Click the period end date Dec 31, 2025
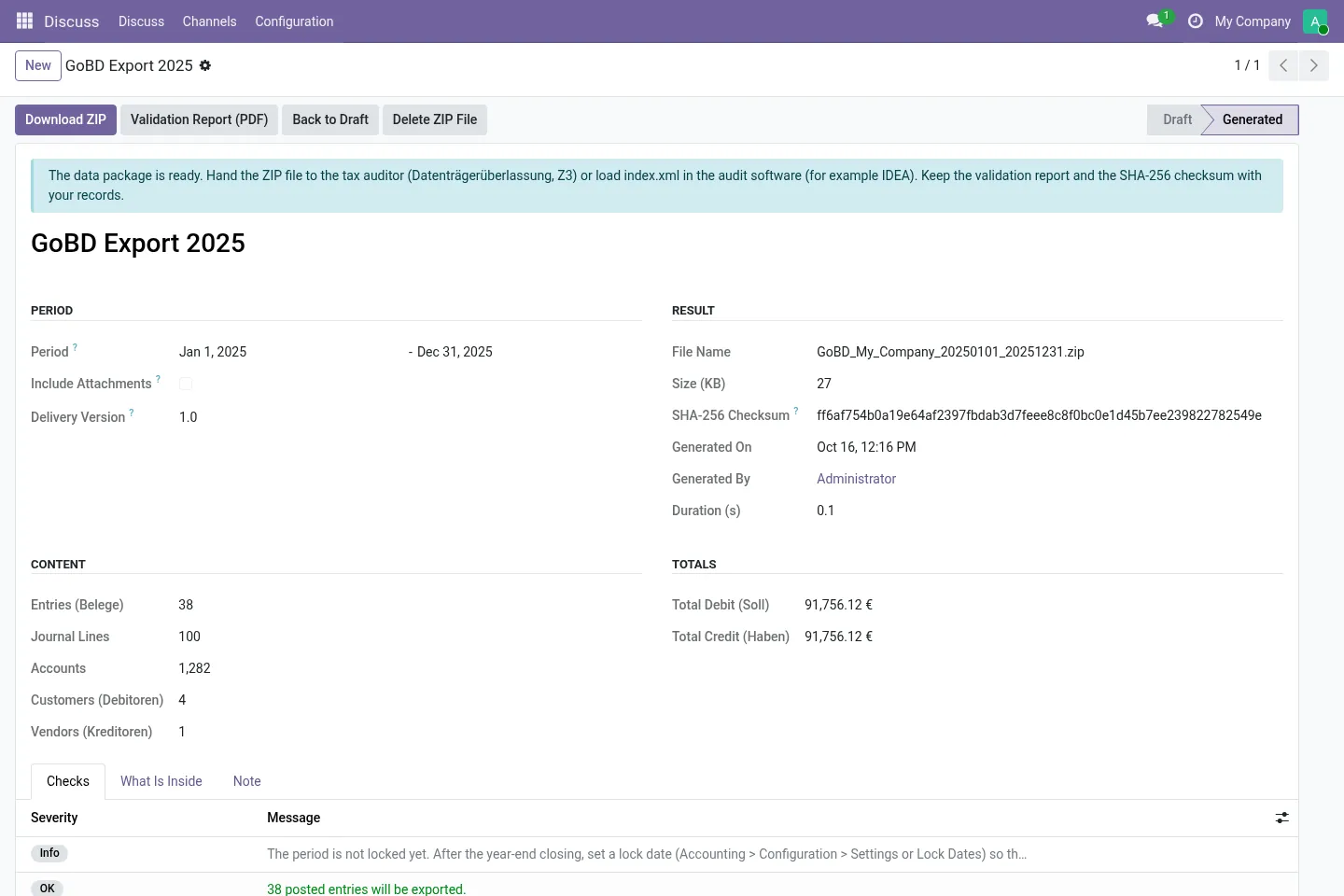The width and height of the screenshot is (1344, 896). [455, 352]
